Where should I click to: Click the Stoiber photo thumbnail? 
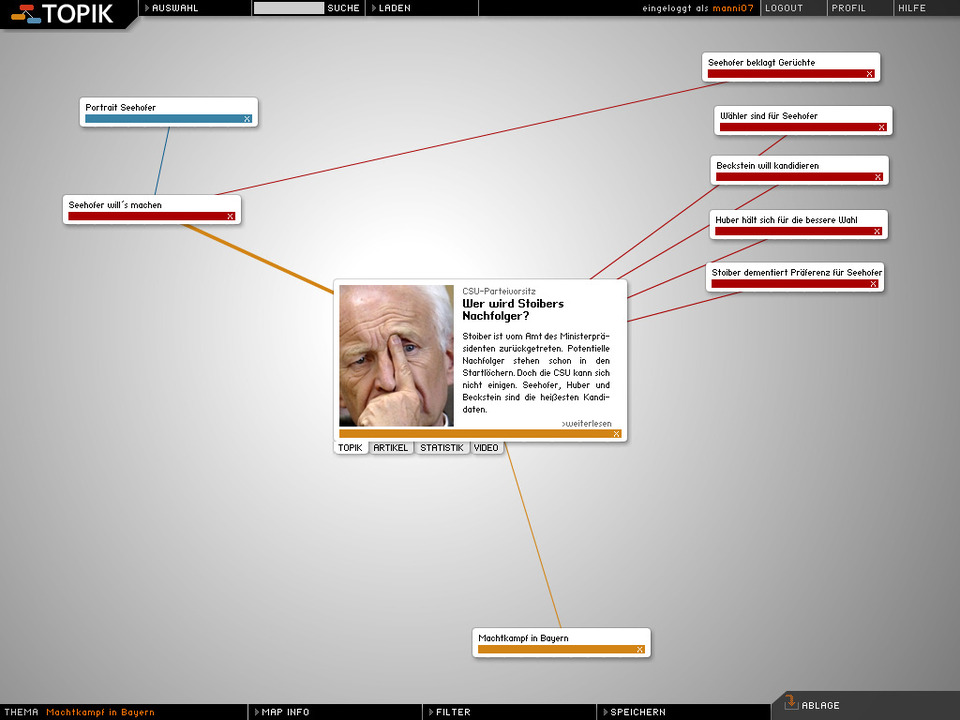pos(396,356)
